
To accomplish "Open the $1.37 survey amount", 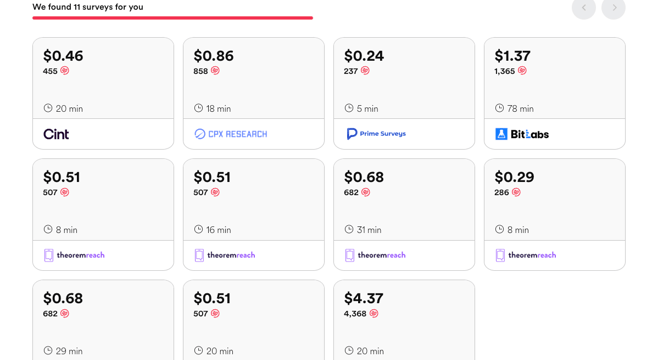I will pyautogui.click(x=512, y=56).
